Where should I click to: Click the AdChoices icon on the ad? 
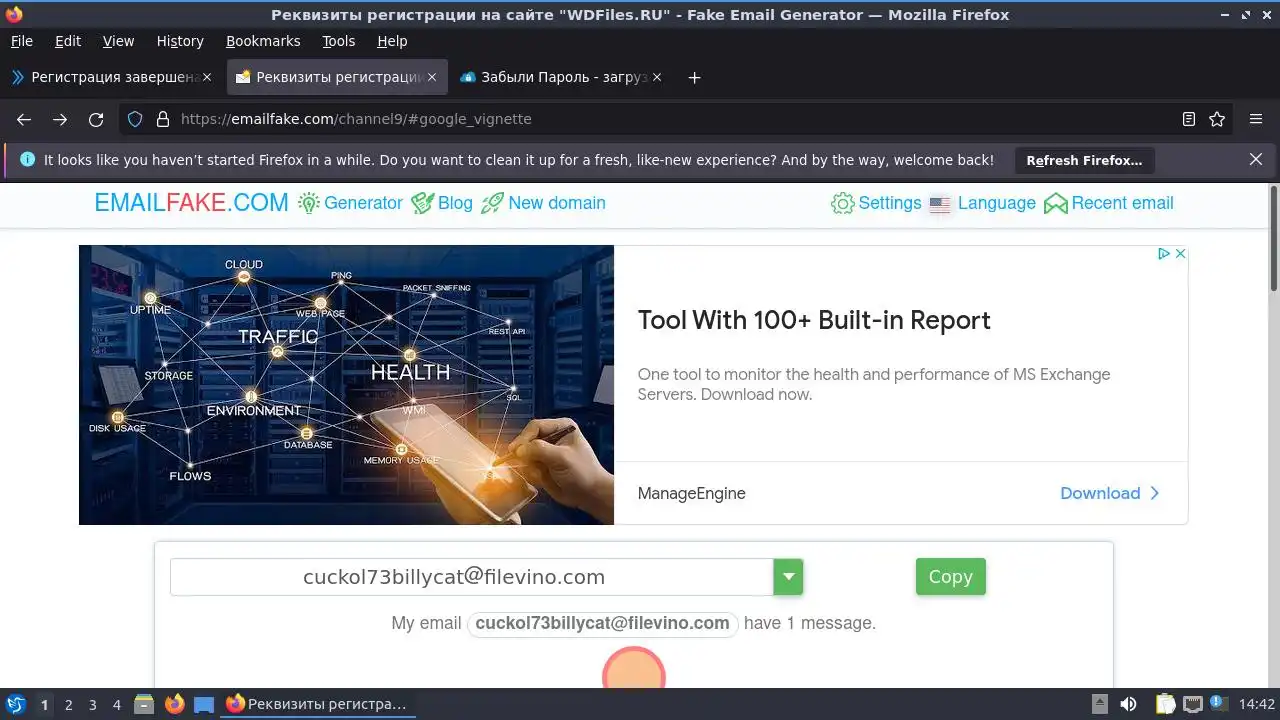[1164, 254]
